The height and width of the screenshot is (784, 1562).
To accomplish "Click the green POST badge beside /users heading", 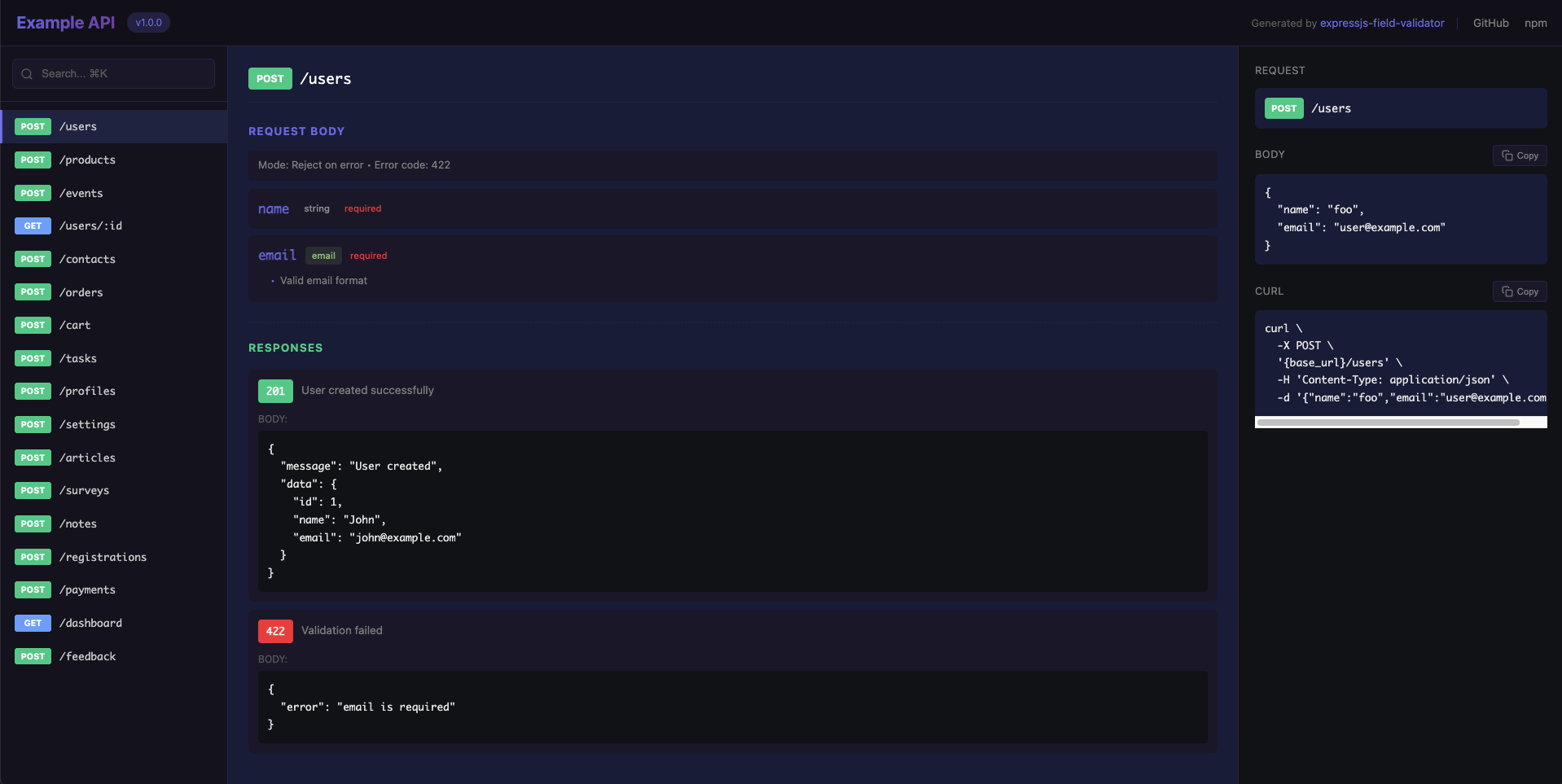I will click(270, 78).
